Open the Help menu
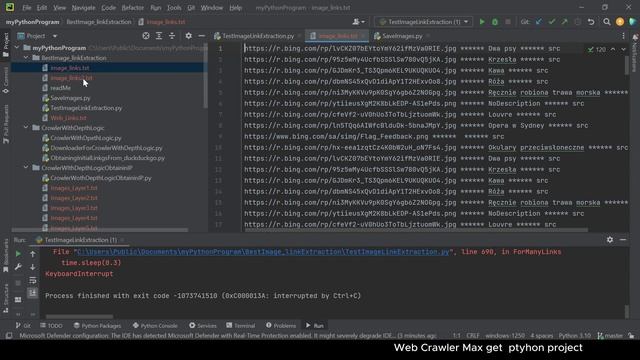Viewport: 640px width, 360px height. (235, 8)
